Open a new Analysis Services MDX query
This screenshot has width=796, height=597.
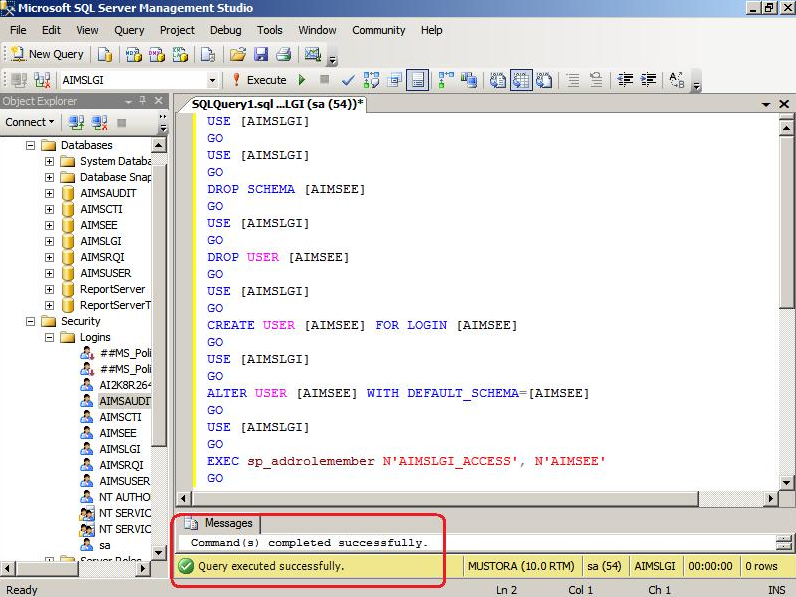[x=134, y=54]
